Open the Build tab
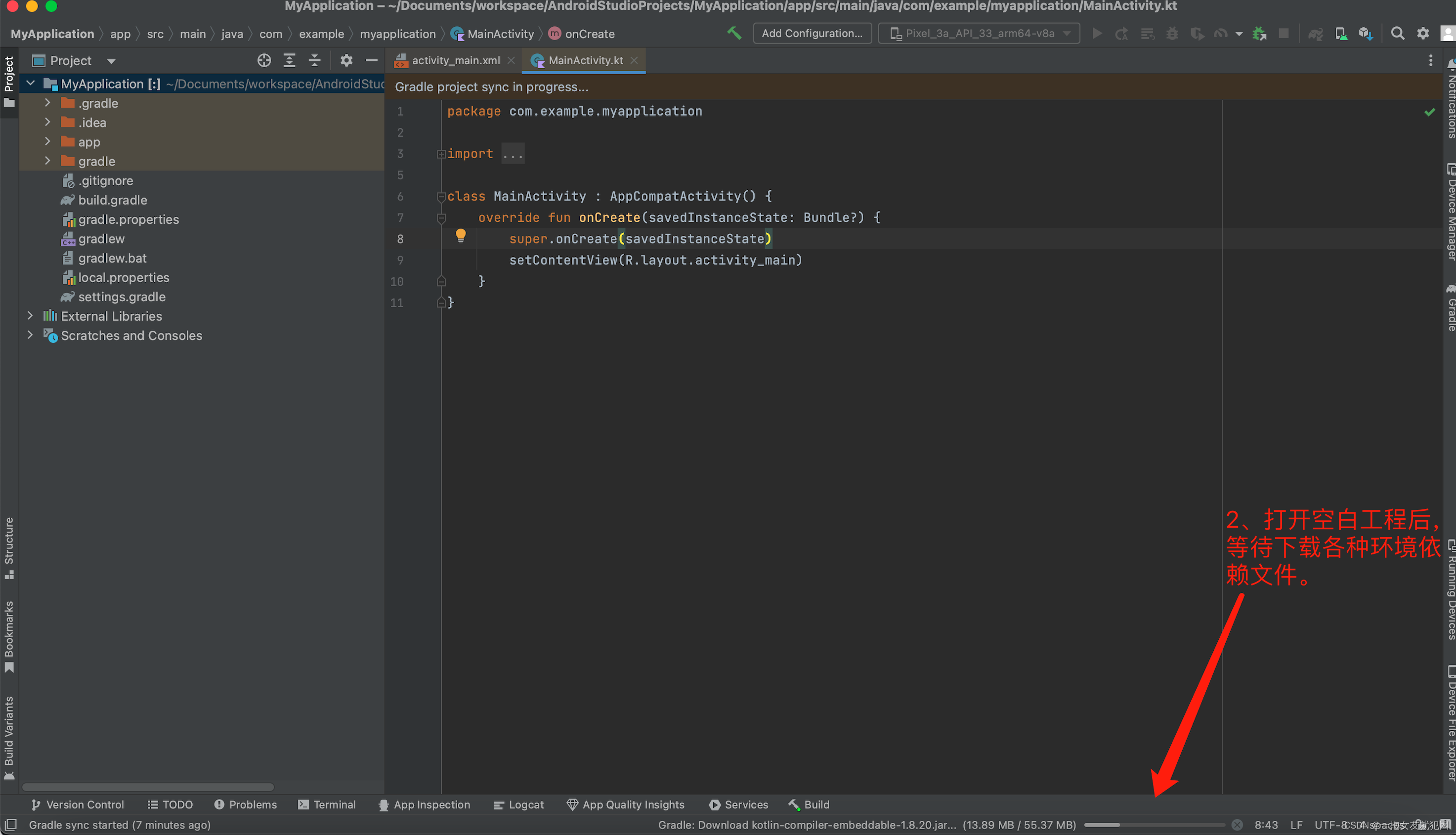Screen dimensions: 1456x835 [809, 804]
